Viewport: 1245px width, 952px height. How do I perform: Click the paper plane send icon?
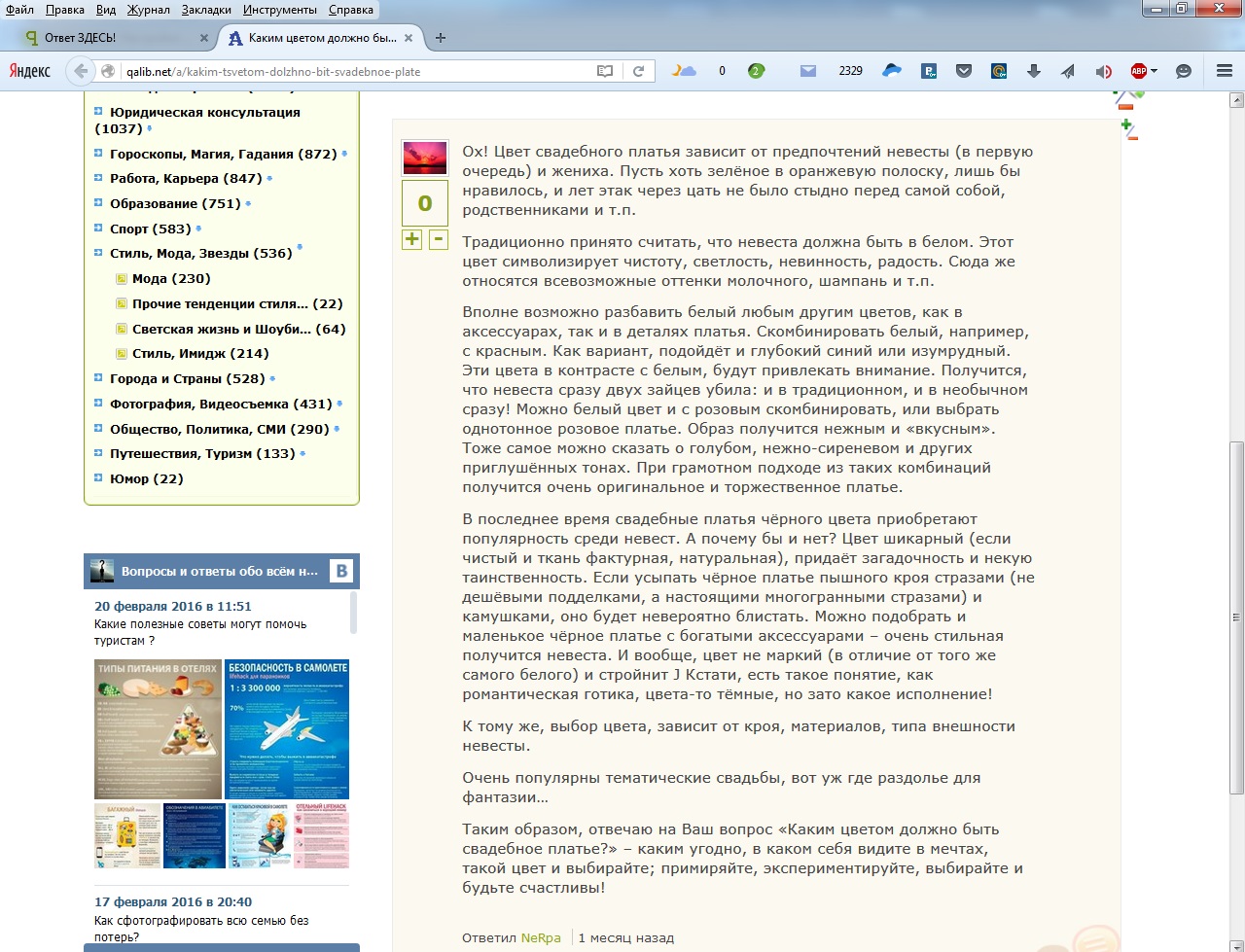click(1068, 71)
